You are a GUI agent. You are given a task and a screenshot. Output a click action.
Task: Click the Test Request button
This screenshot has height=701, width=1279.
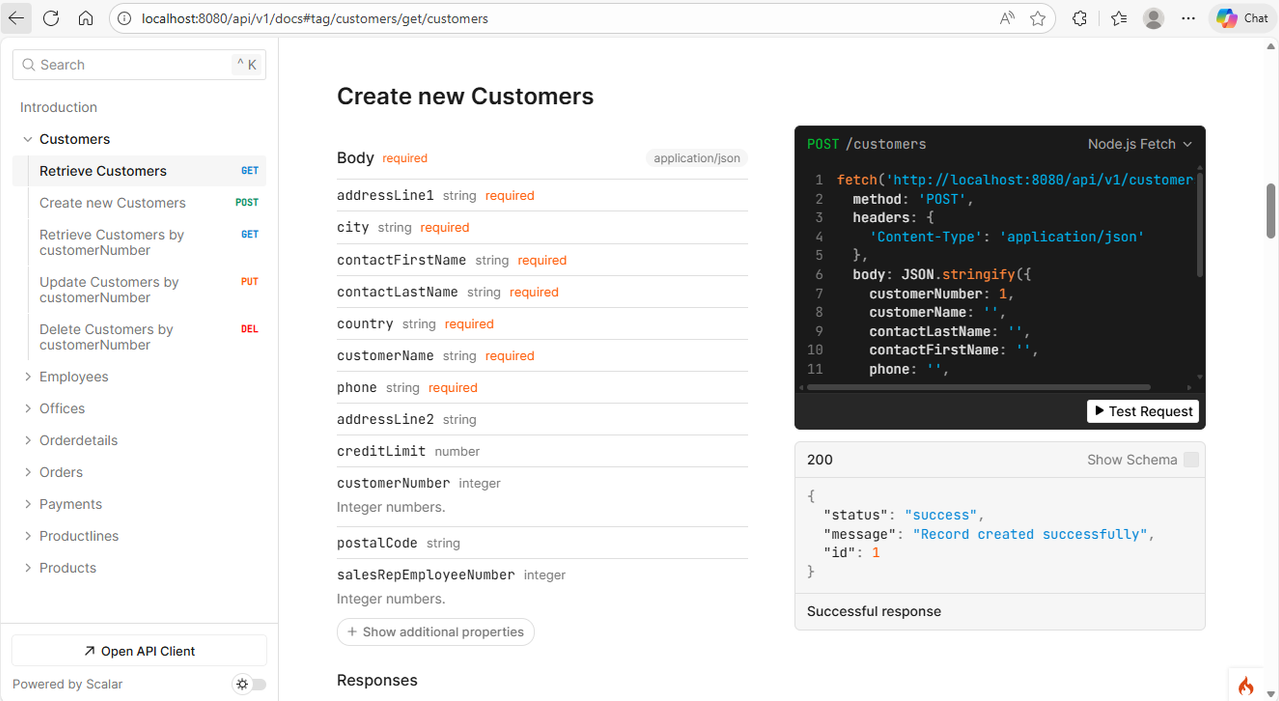pyautogui.click(x=1143, y=411)
